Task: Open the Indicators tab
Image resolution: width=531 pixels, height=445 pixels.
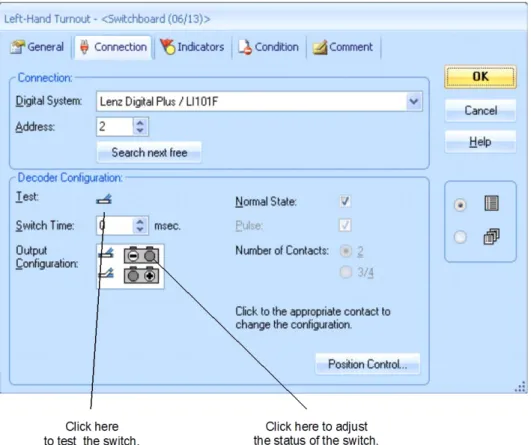Action: coord(192,47)
